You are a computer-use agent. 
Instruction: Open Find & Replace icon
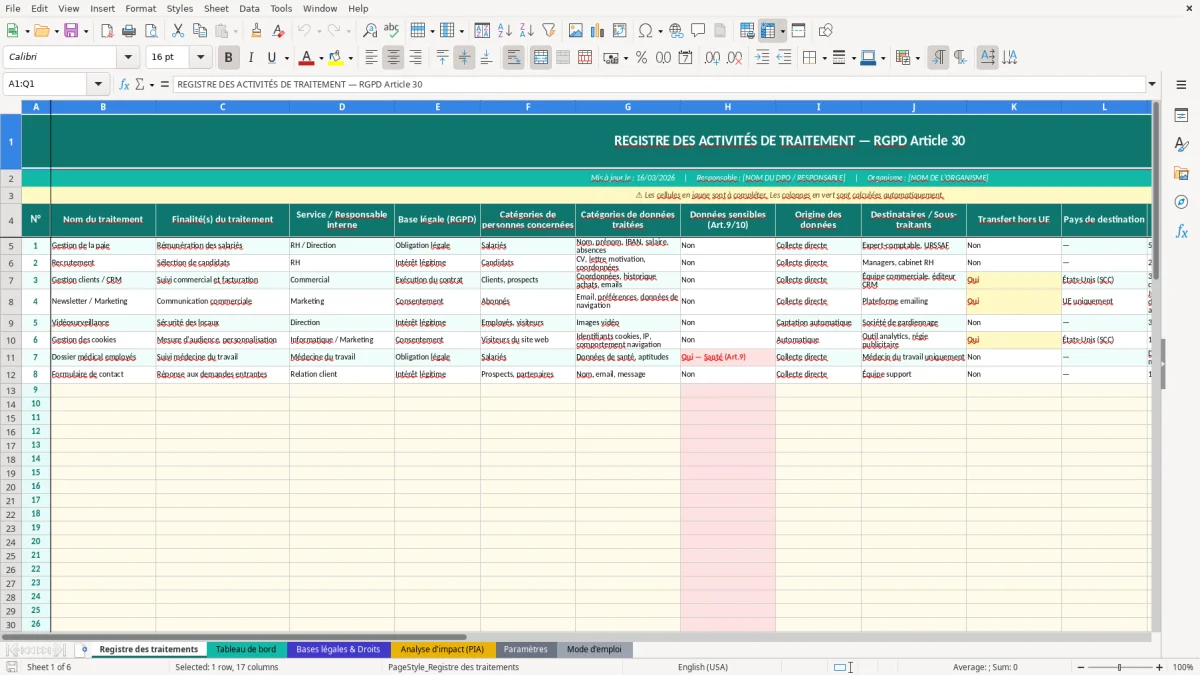(370, 31)
